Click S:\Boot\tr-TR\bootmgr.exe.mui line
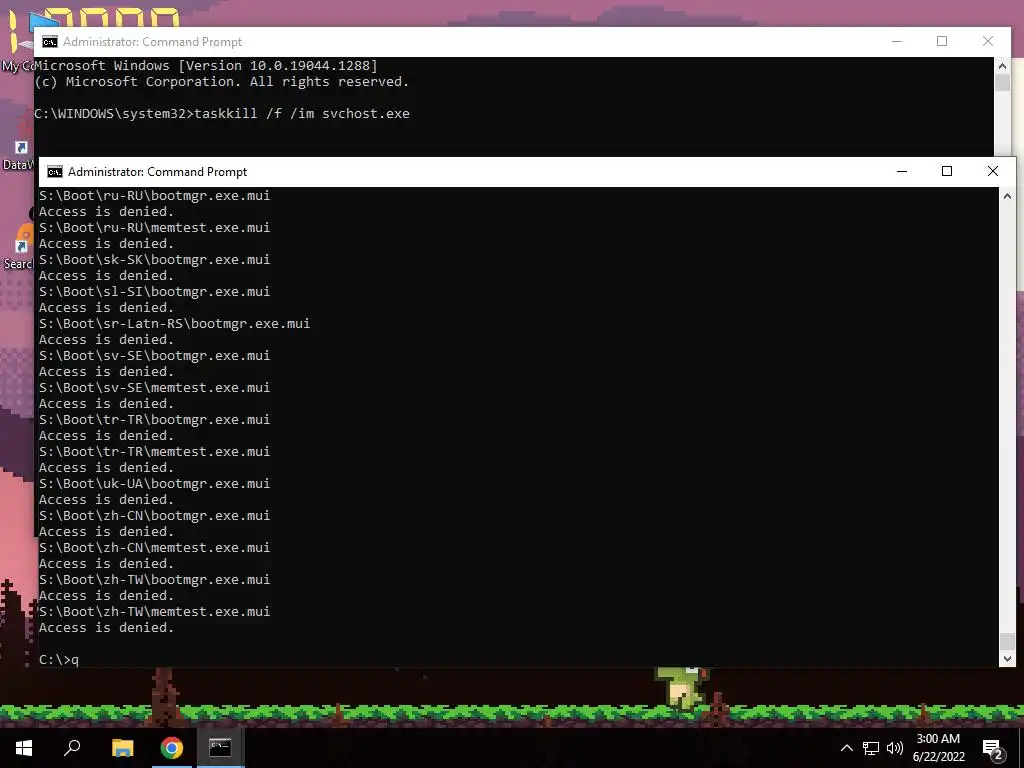Screen dimensions: 1024x768 click(x=154, y=419)
